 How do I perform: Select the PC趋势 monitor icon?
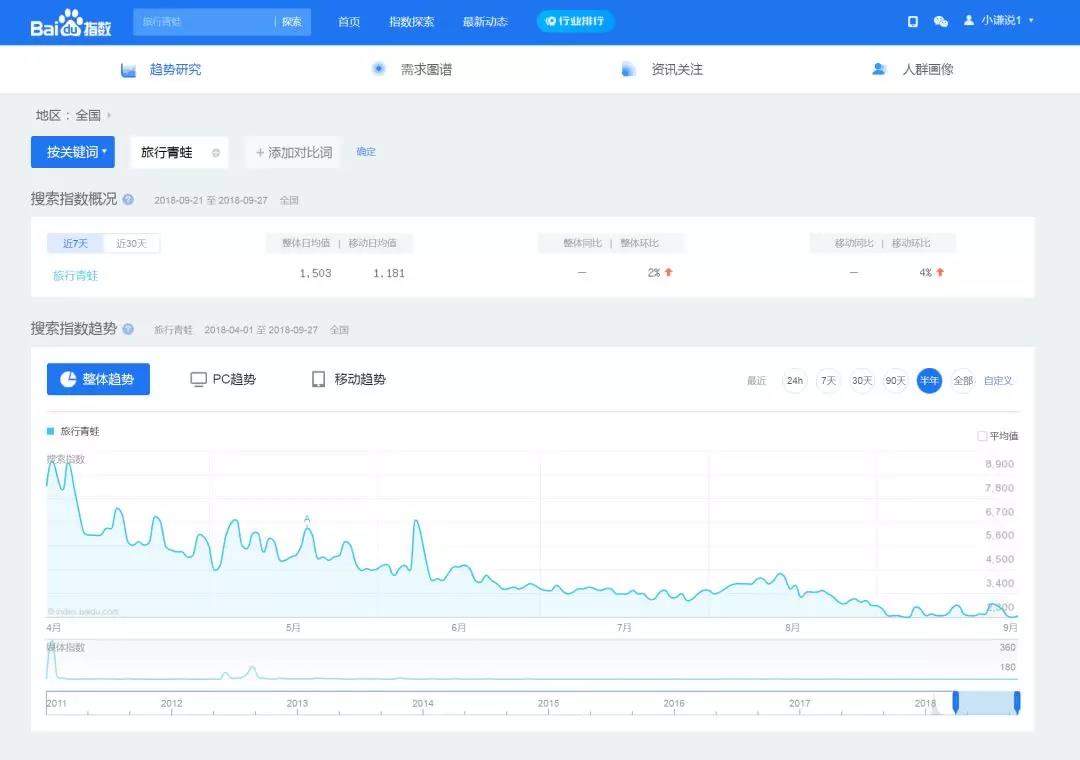coord(198,379)
